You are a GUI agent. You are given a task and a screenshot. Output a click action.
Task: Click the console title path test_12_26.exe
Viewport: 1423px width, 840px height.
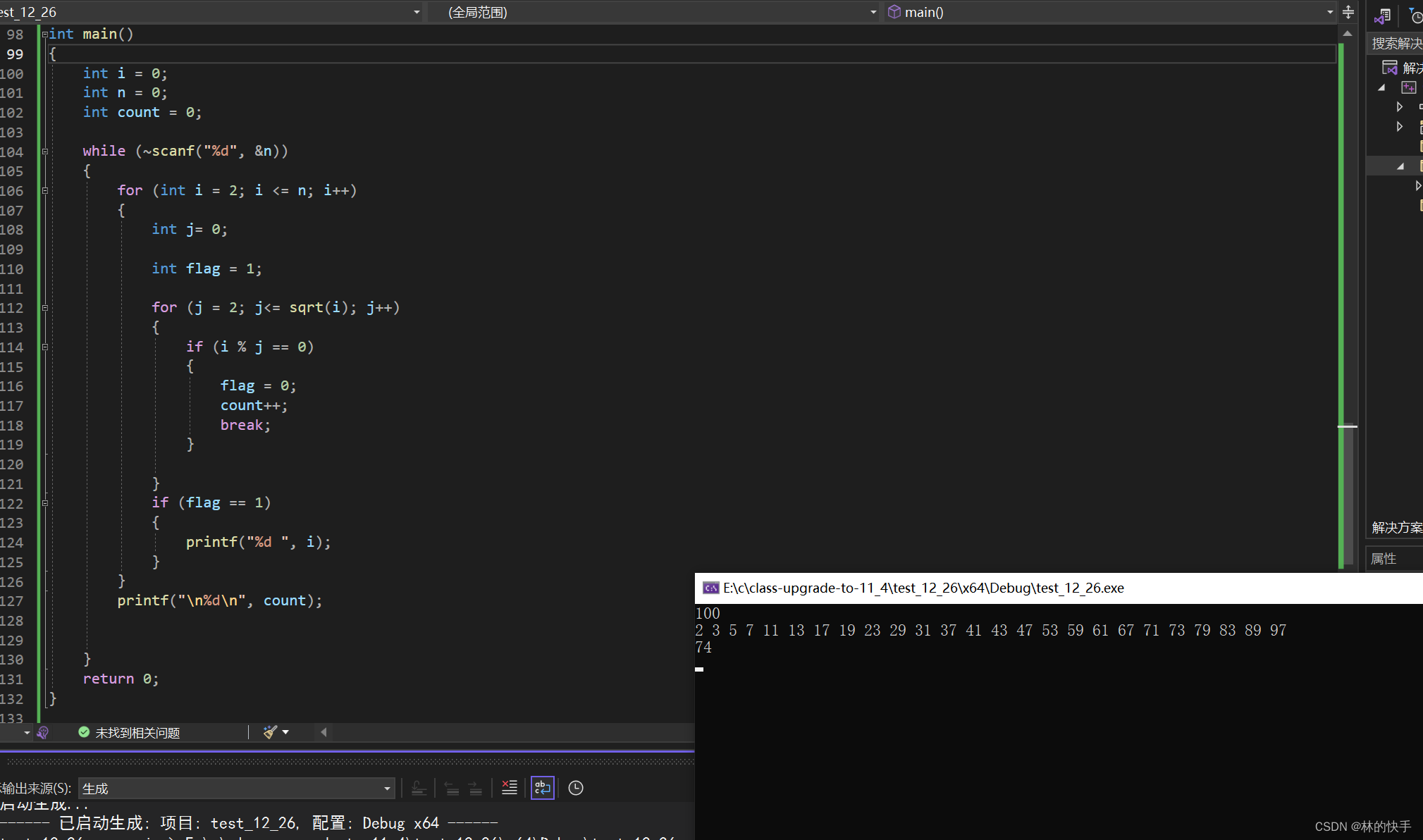[923, 588]
